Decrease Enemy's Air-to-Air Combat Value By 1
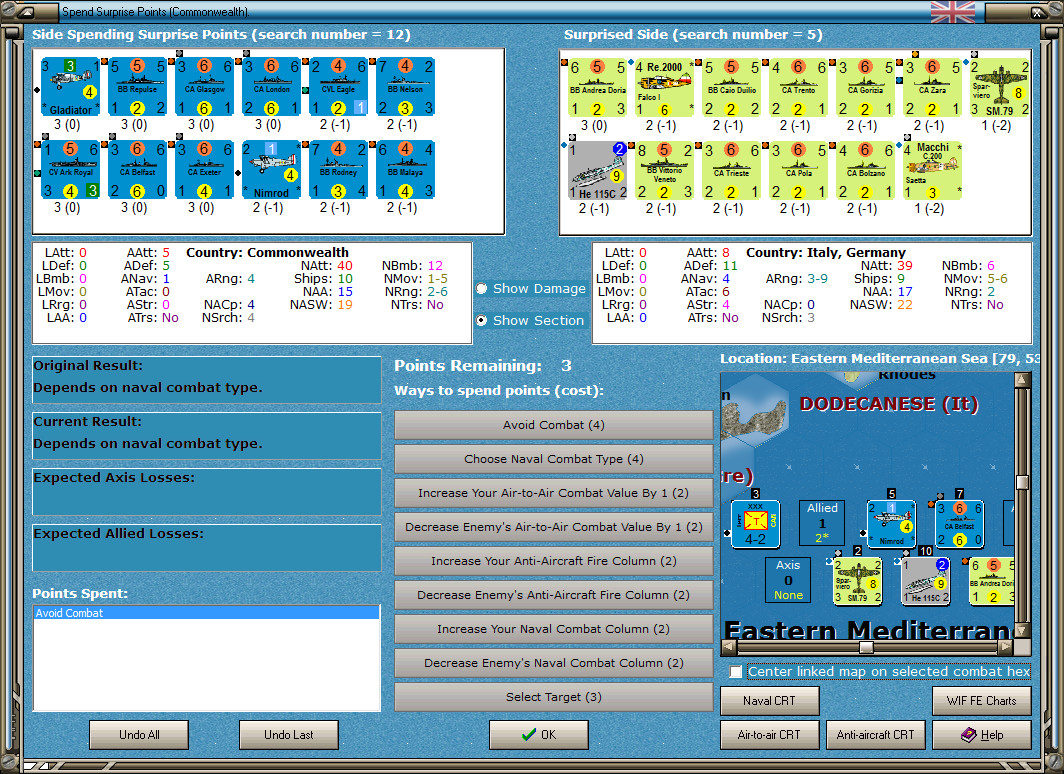Viewport: 1064px width, 774px height. [x=554, y=527]
